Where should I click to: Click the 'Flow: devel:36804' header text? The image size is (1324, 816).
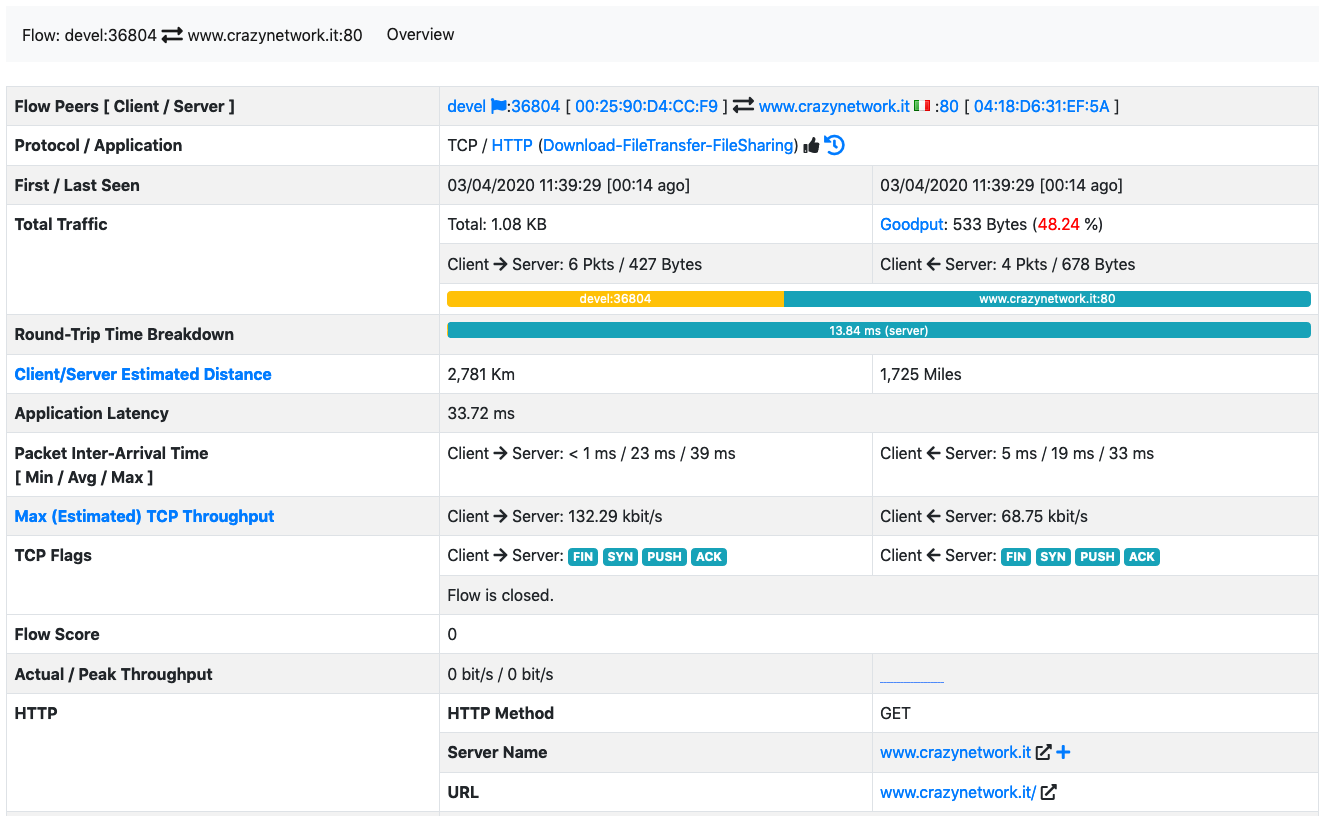(x=90, y=35)
